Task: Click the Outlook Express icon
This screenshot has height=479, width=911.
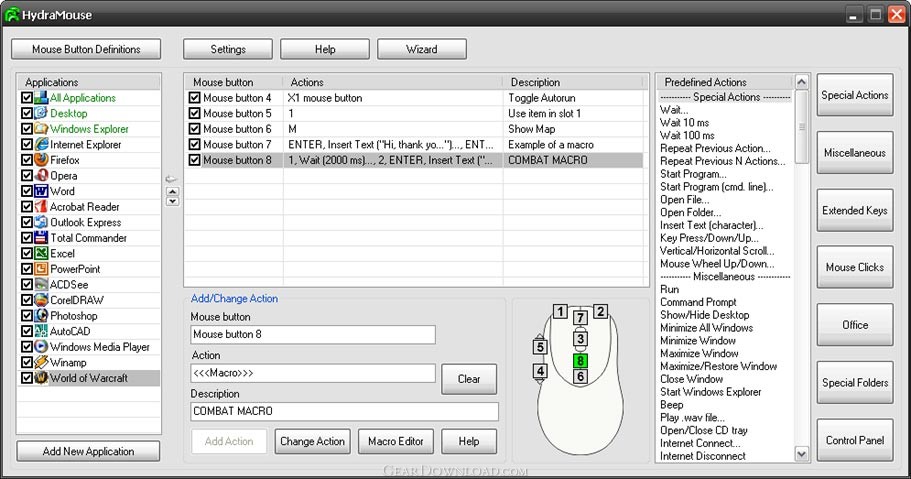Action: click(x=41, y=222)
